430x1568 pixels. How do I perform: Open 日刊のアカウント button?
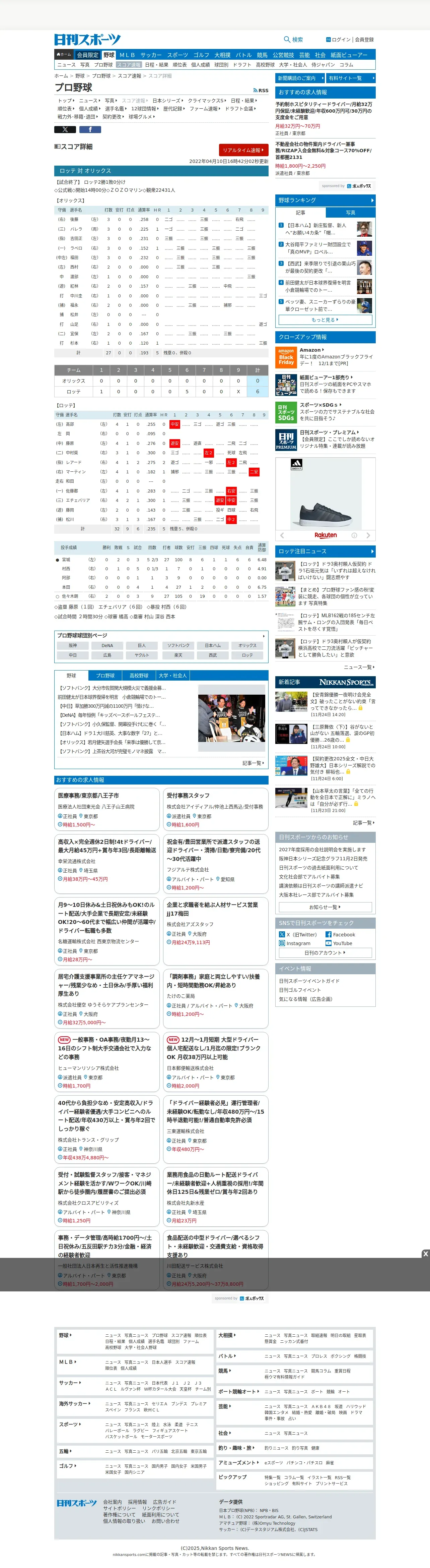coord(325,952)
